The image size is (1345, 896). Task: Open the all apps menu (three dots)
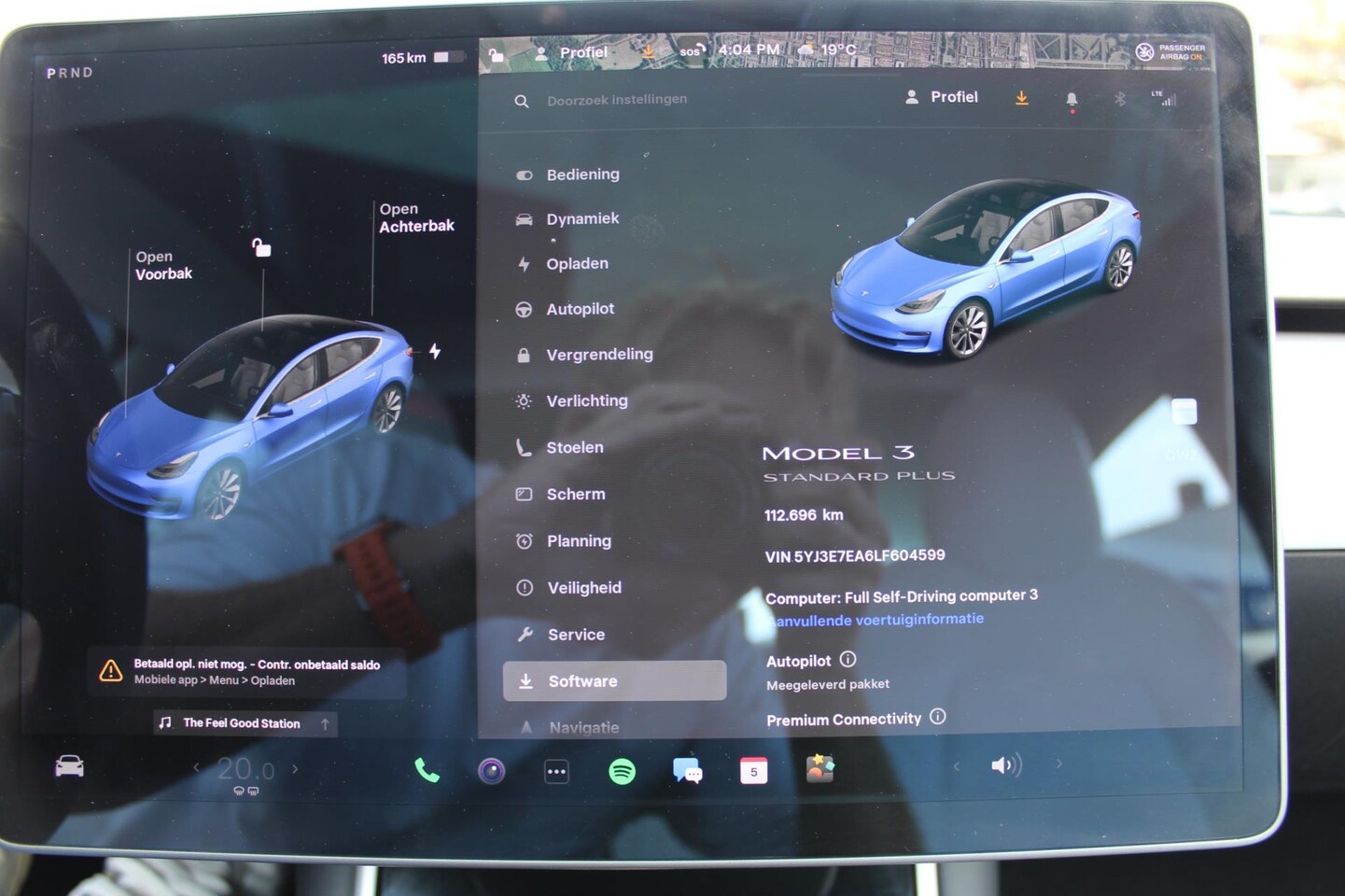[556, 772]
